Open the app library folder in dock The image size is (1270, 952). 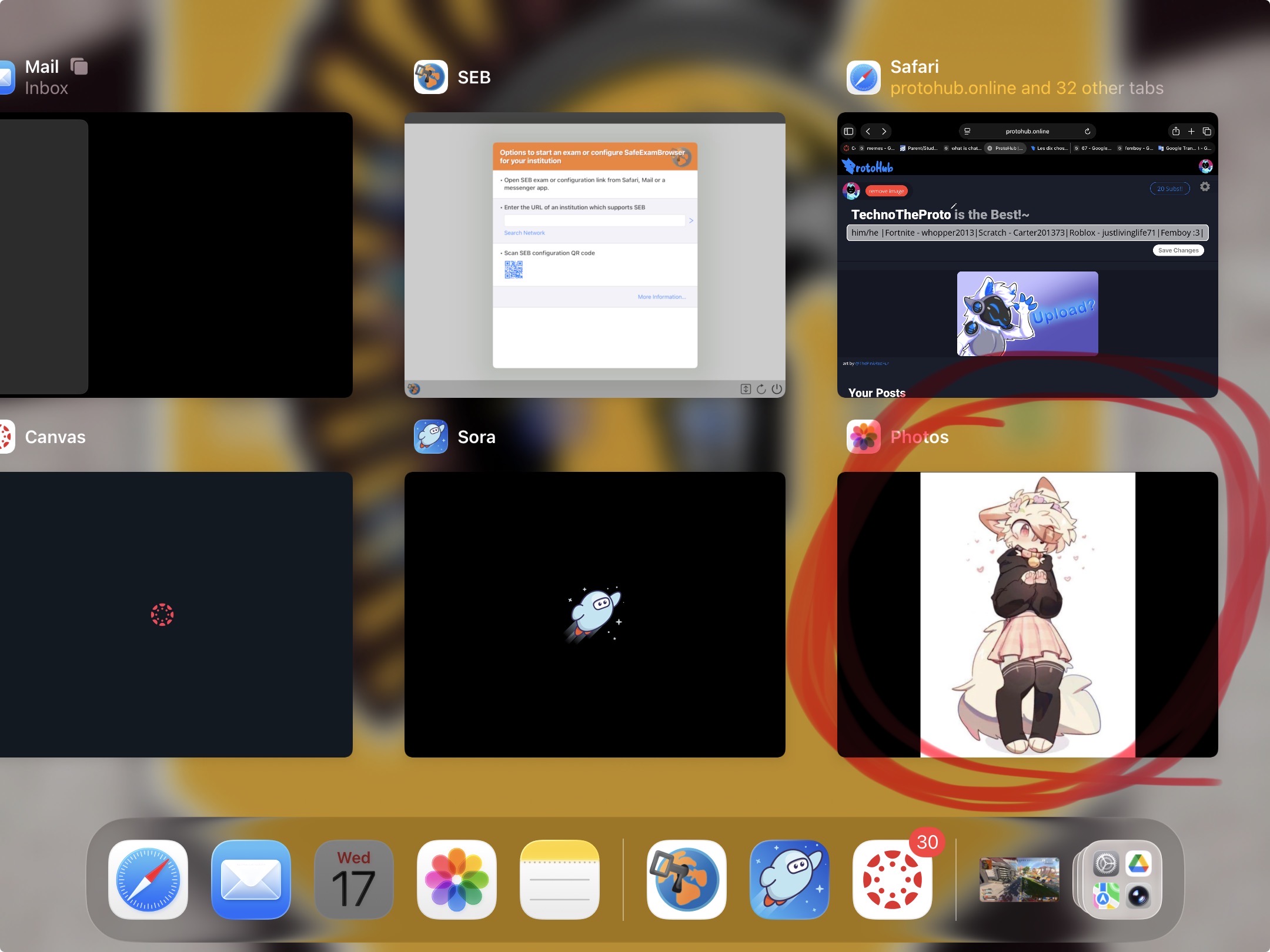pos(1122,880)
